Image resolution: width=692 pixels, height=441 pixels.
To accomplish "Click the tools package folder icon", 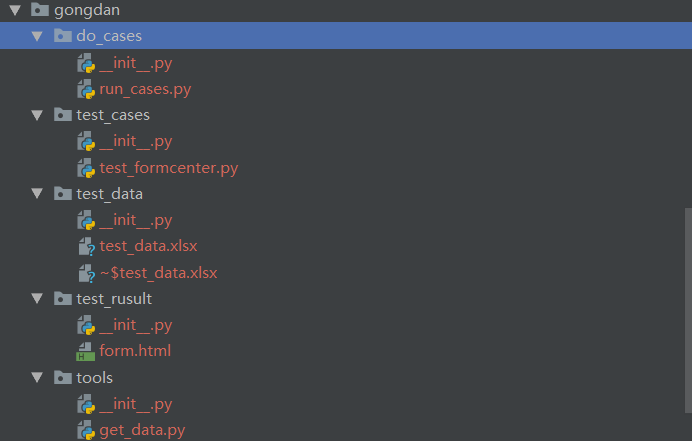I will point(62,378).
